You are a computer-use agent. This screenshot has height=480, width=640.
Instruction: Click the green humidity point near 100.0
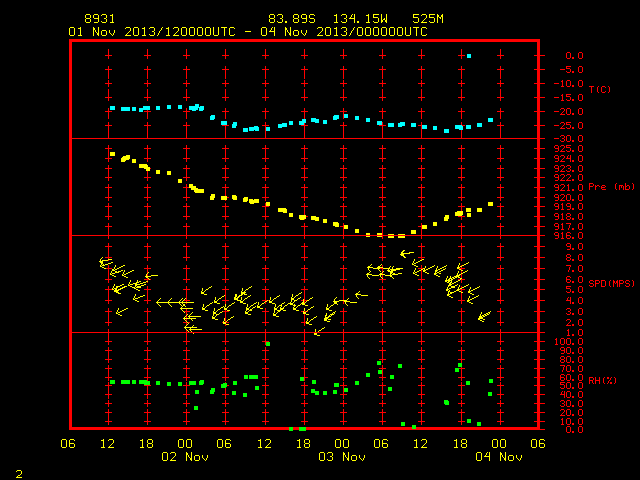click(268, 344)
